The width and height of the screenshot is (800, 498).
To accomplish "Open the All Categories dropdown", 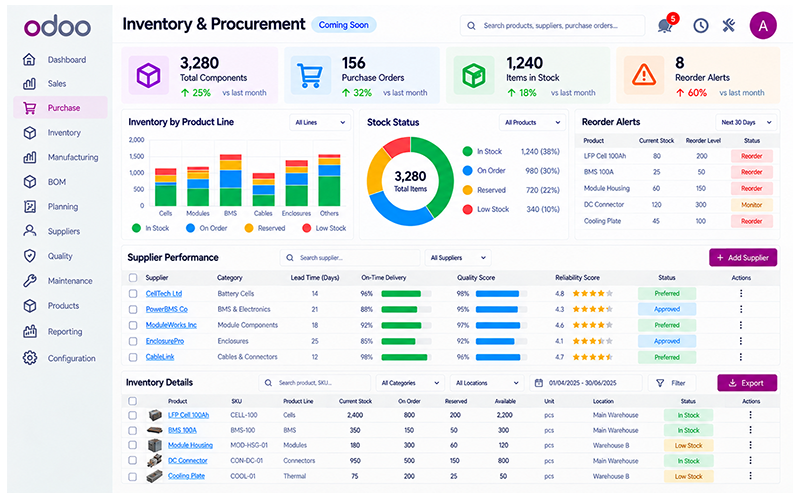I will tap(410, 383).
